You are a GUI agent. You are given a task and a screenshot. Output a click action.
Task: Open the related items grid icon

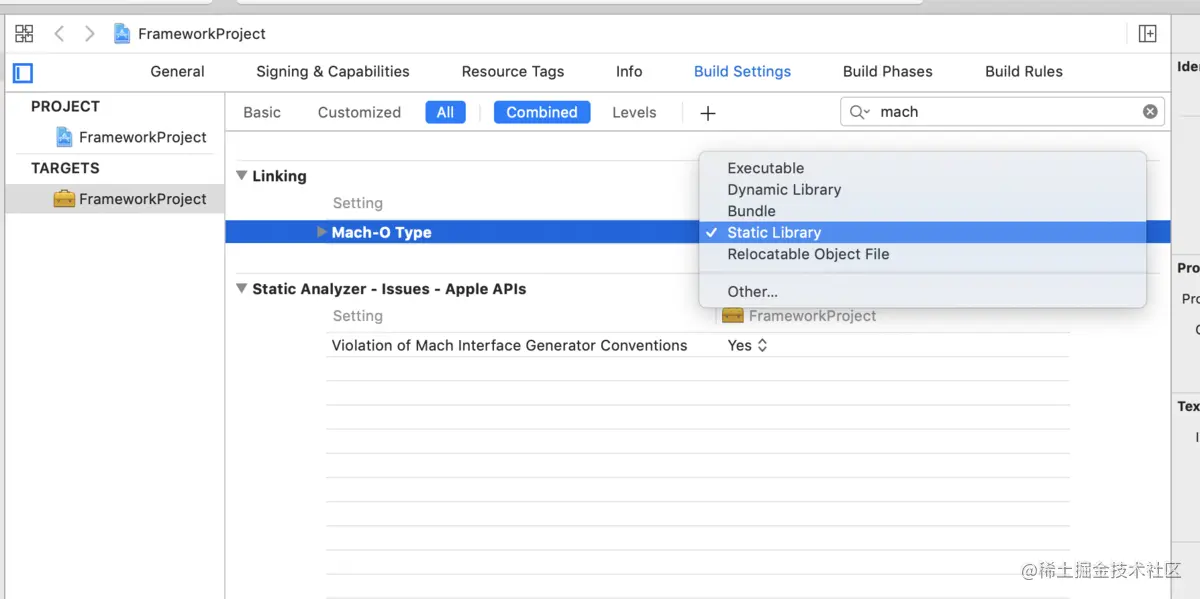coord(24,34)
